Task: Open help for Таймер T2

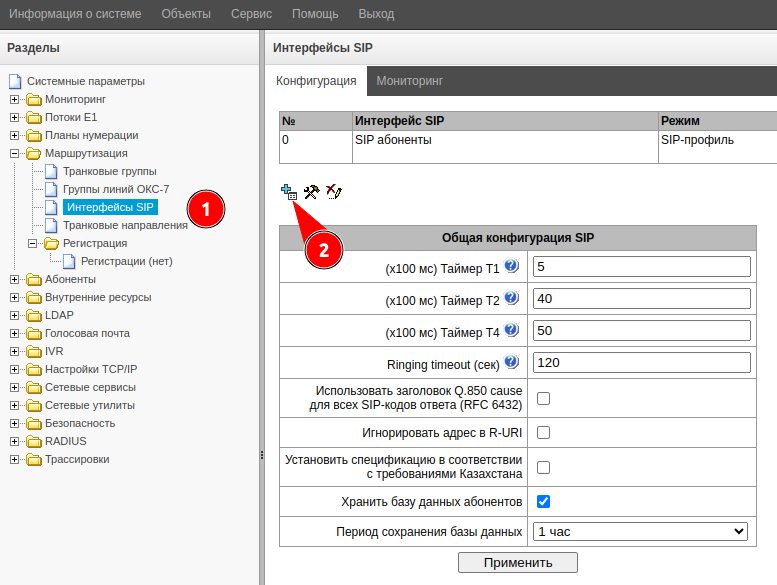Action: pos(511,298)
